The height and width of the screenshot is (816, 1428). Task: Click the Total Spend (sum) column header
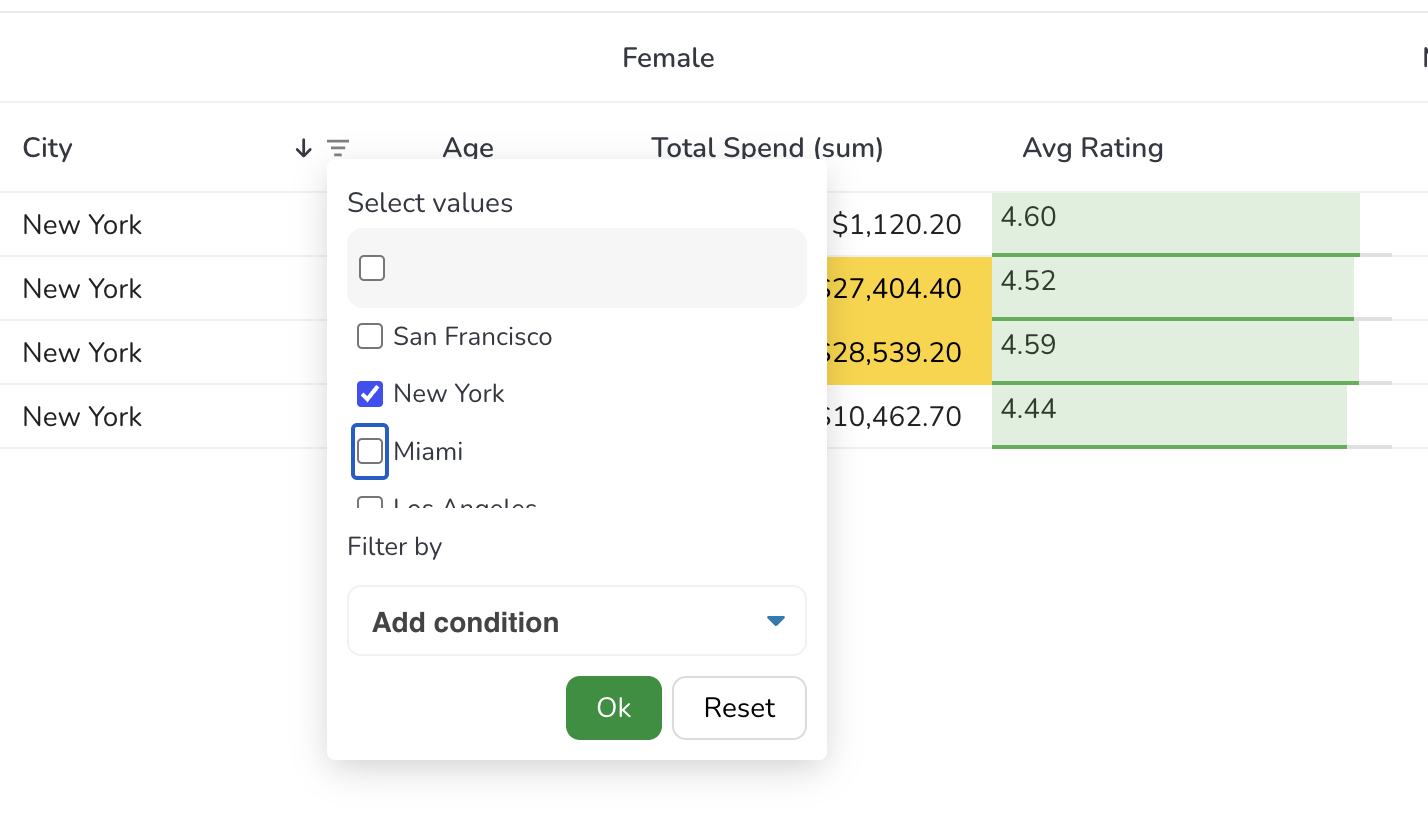[x=767, y=148]
